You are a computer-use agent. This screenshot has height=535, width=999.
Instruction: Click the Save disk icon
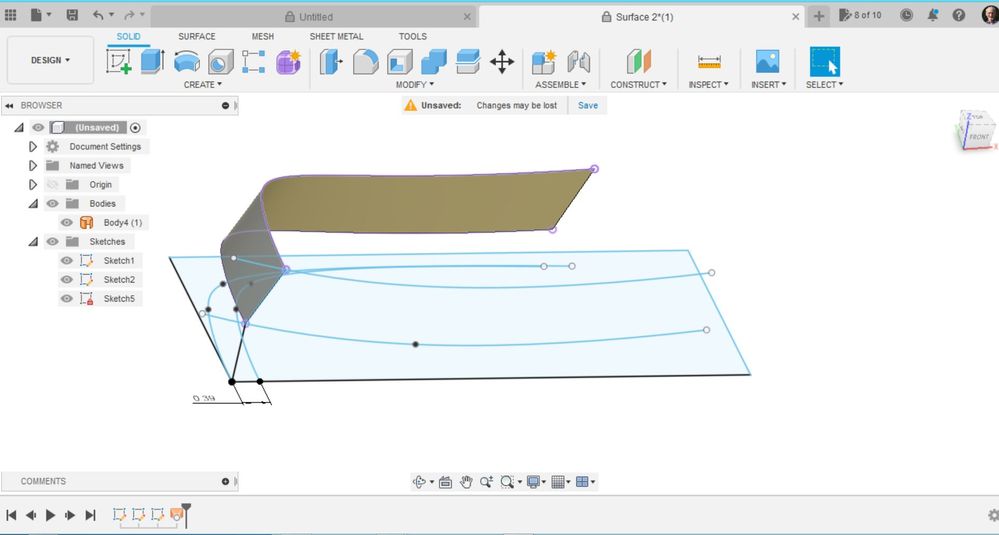[x=72, y=15]
